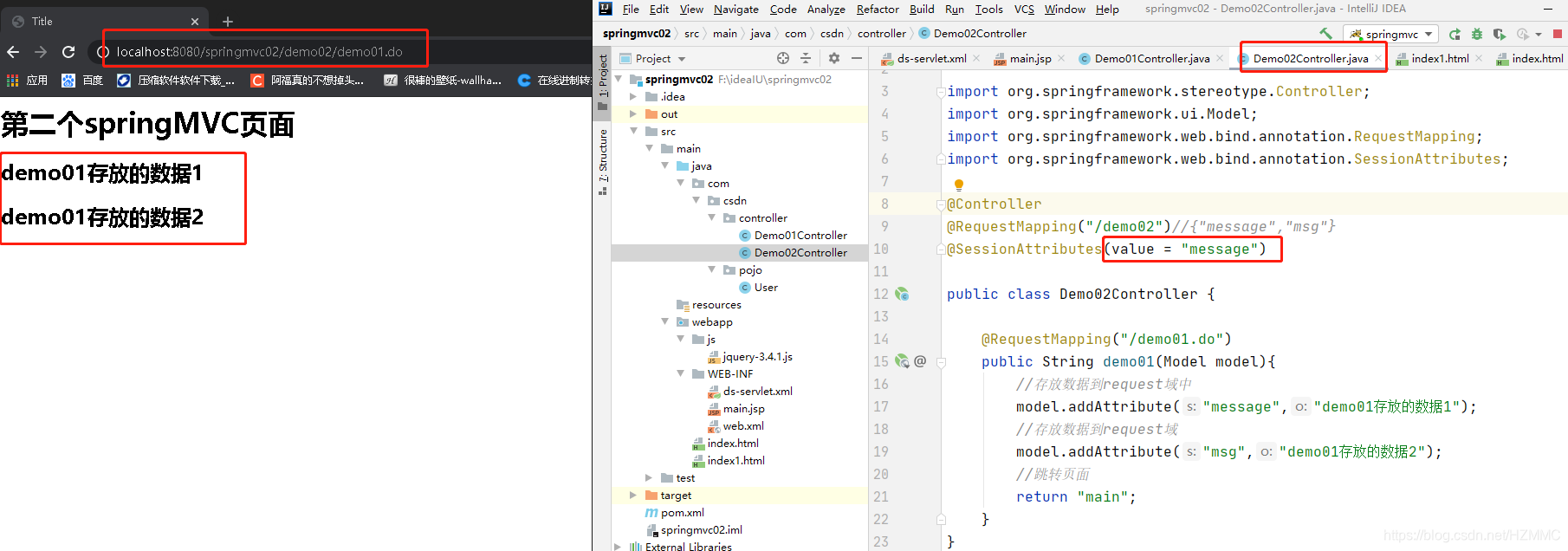This screenshot has width=1568, height=551.
Task: Click the browser Back arrow
Action: coord(13,52)
